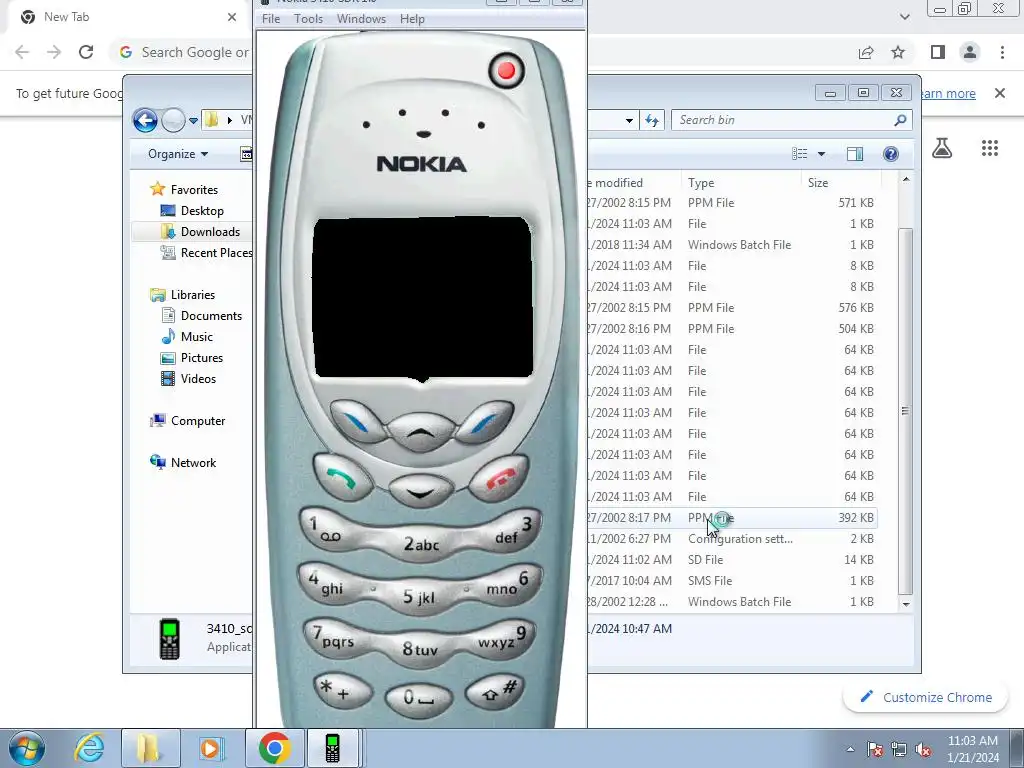The width and height of the screenshot is (1024, 768).
Task: Open the emulator Windows menu
Action: point(361,19)
